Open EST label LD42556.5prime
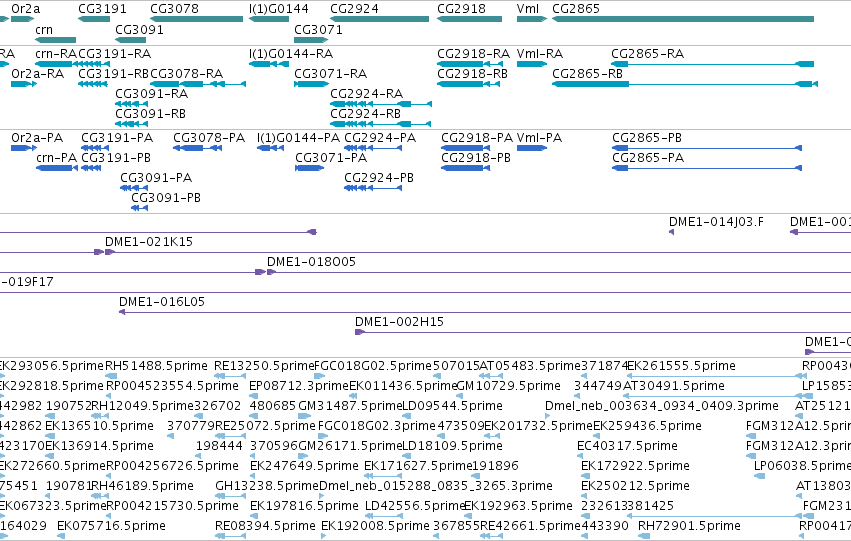The image size is (851, 541). pos(416,505)
